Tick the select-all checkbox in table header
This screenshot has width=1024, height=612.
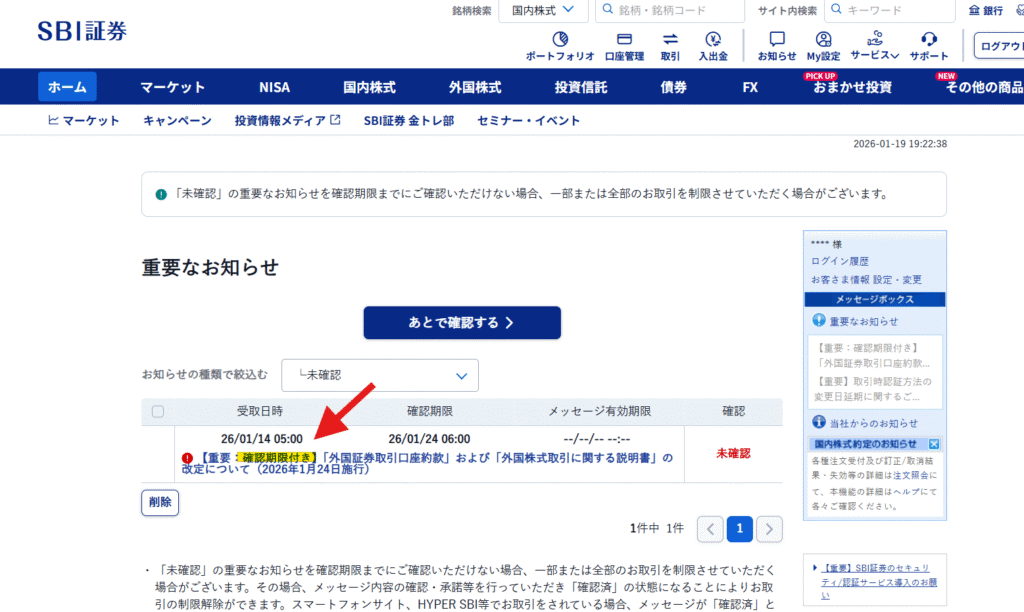[x=158, y=411]
